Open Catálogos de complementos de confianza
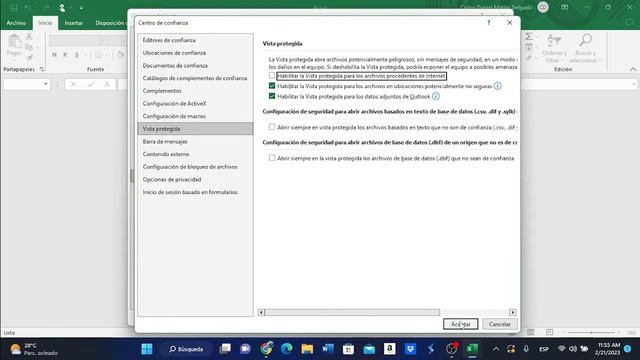 coord(195,78)
